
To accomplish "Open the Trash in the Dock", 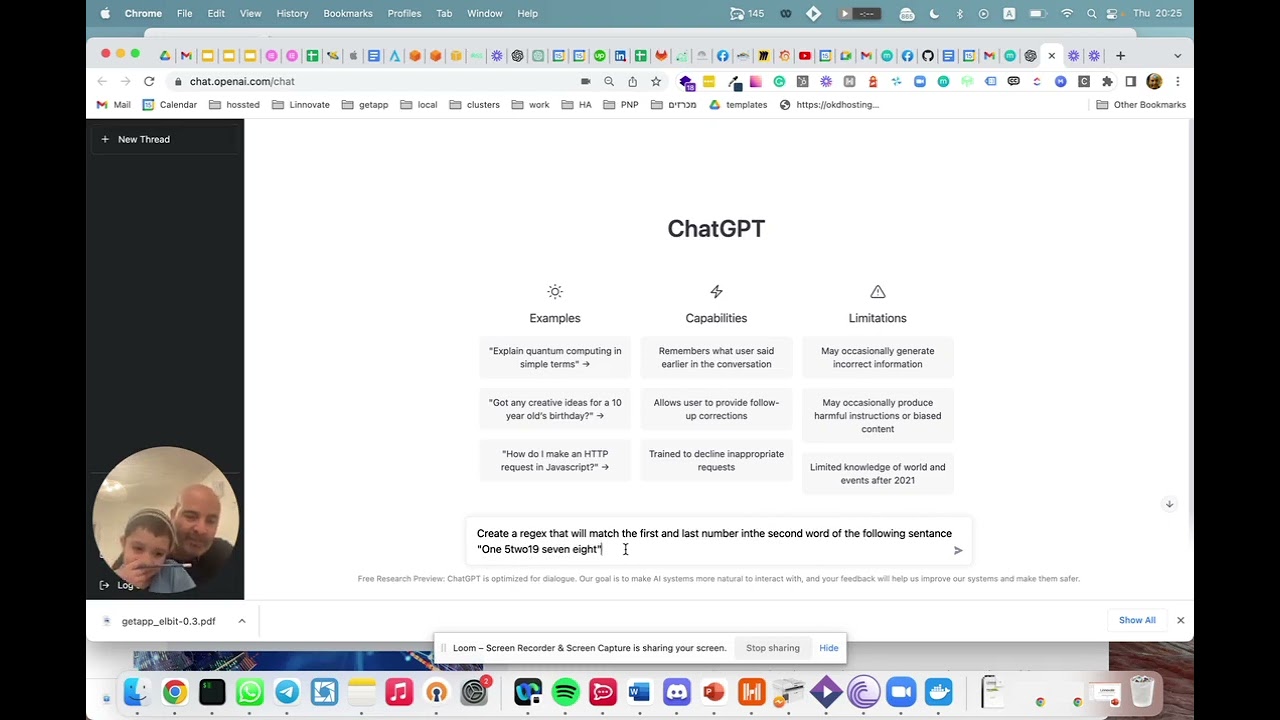I will pos(1142,692).
